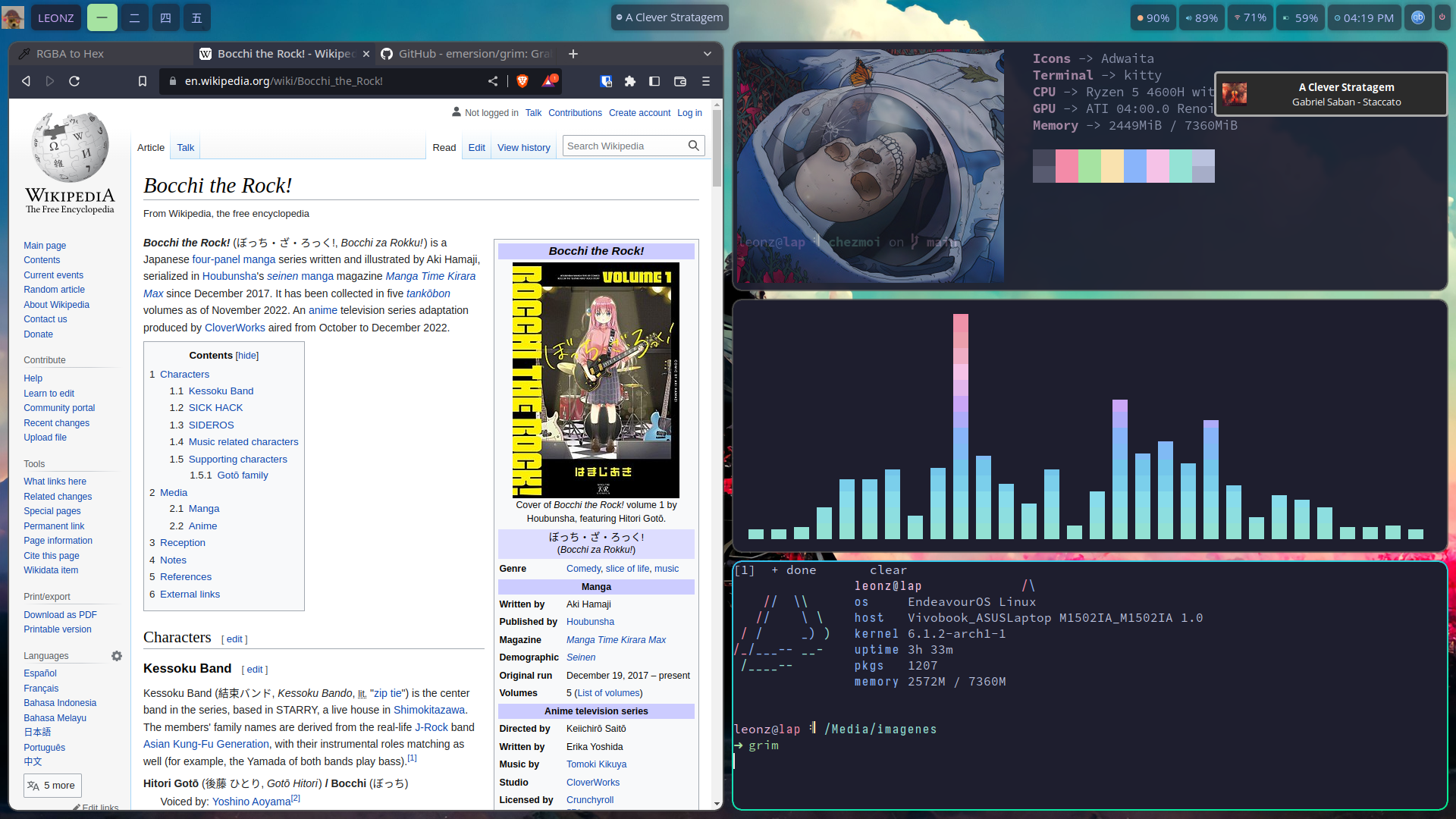The height and width of the screenshot is (819, 1456).
Task: Go back using the browser back arrow
Action: 26,81
